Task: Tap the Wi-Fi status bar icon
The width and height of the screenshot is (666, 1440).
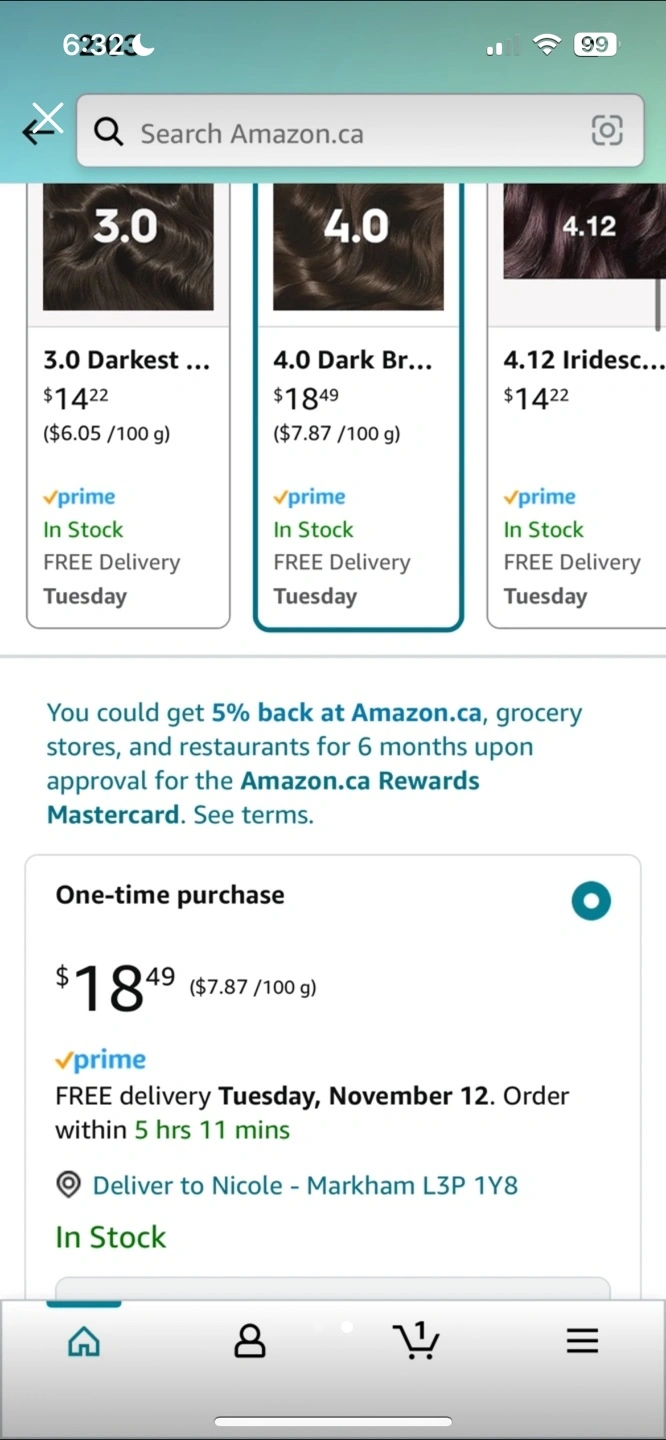Action: tap(546, 44)
